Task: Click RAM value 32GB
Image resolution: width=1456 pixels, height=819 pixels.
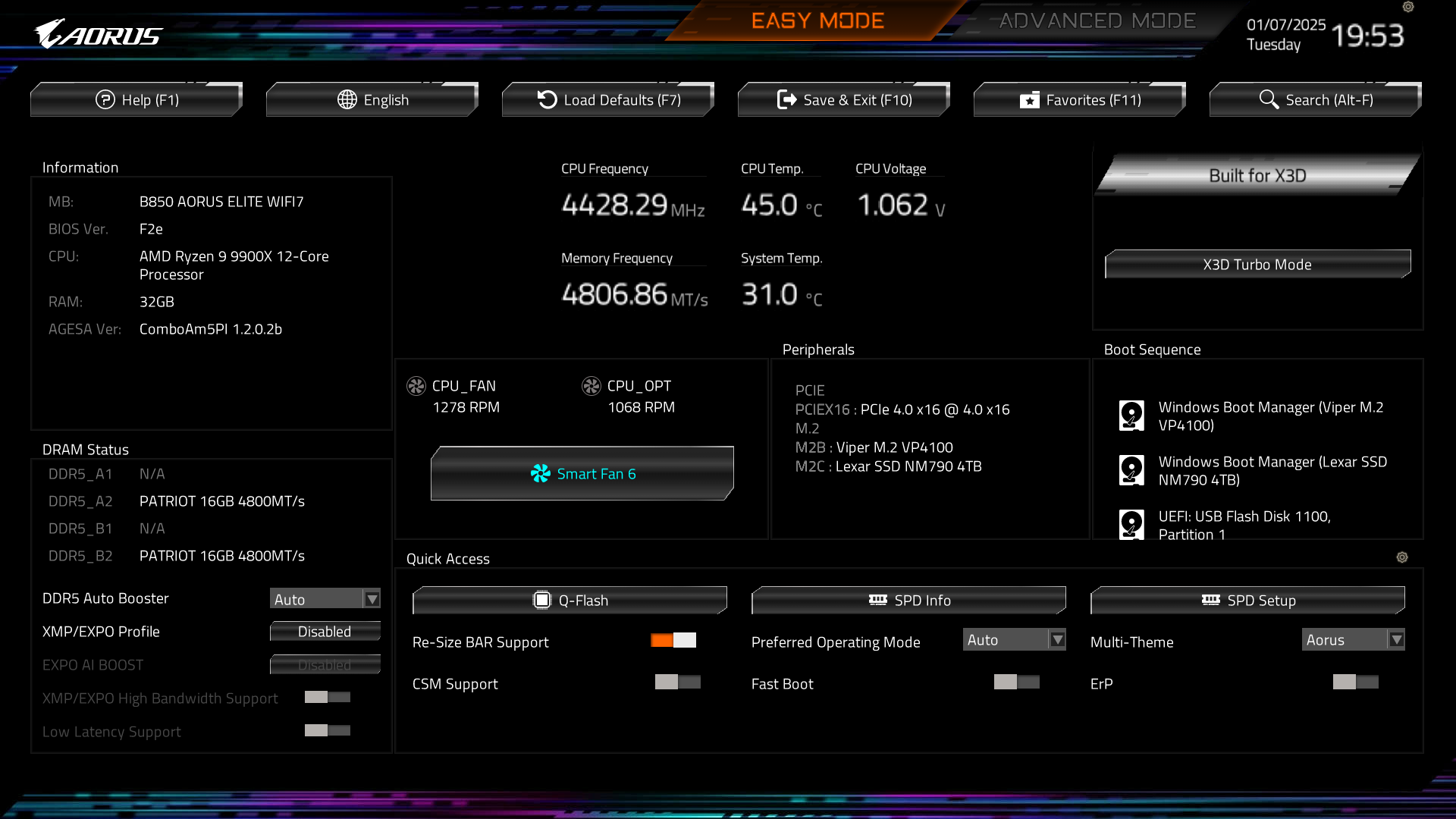Action: click(x=157, y=302)
